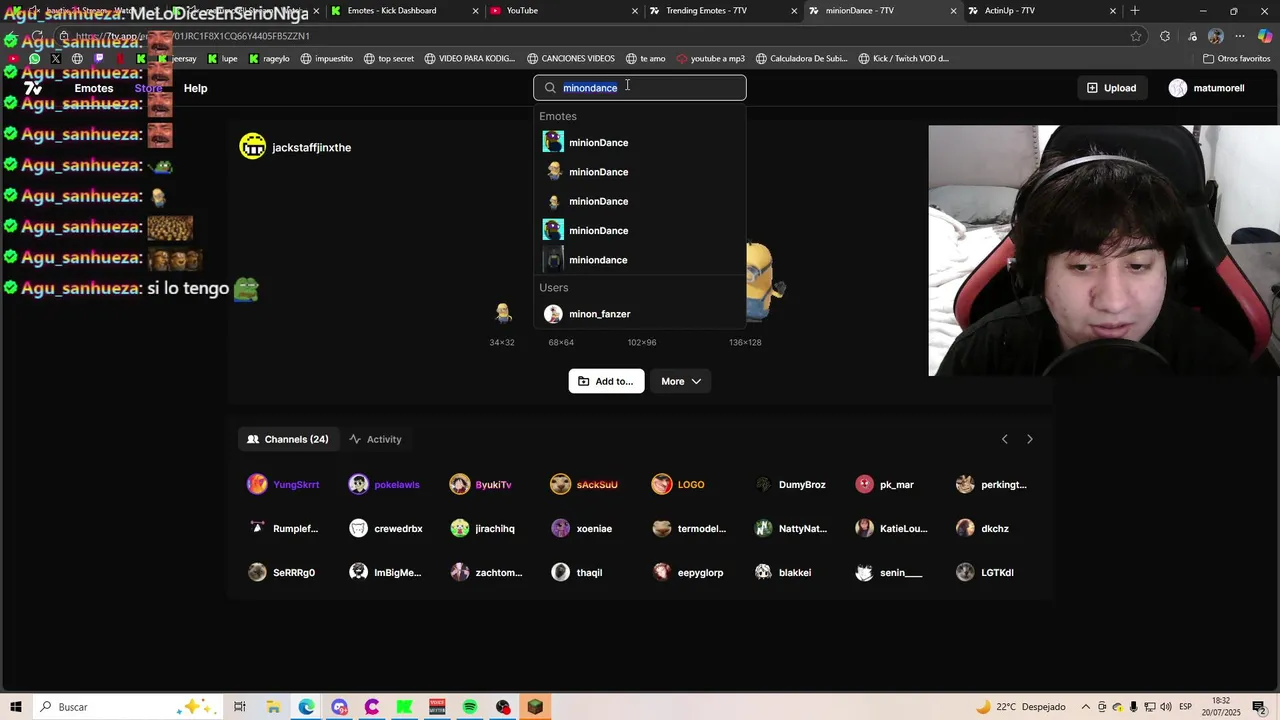Open thaqil channel
Screen dimensions: 1280x720
(x=577, y=573)
